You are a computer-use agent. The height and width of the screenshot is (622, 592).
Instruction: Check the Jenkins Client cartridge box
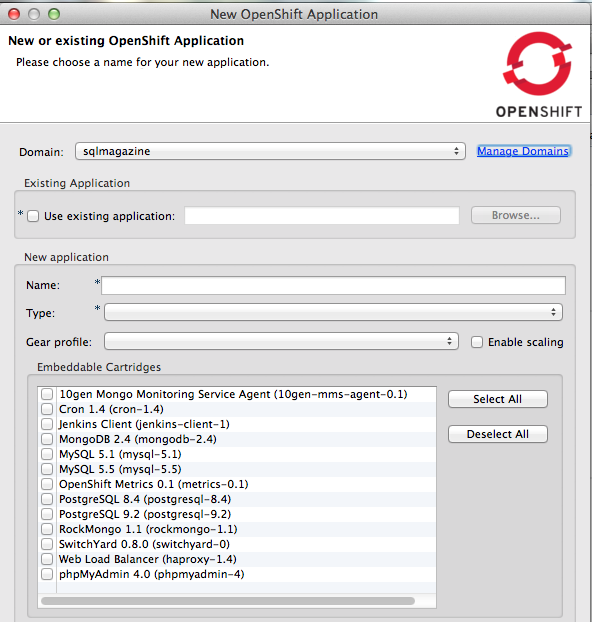pyautogui.click(x=47, y=424)
